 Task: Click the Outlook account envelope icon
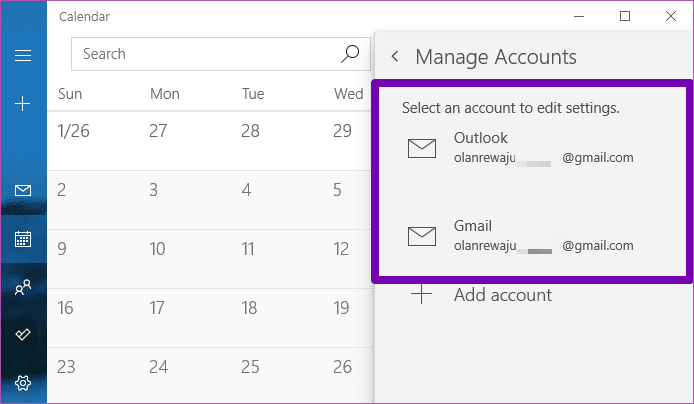422,148
